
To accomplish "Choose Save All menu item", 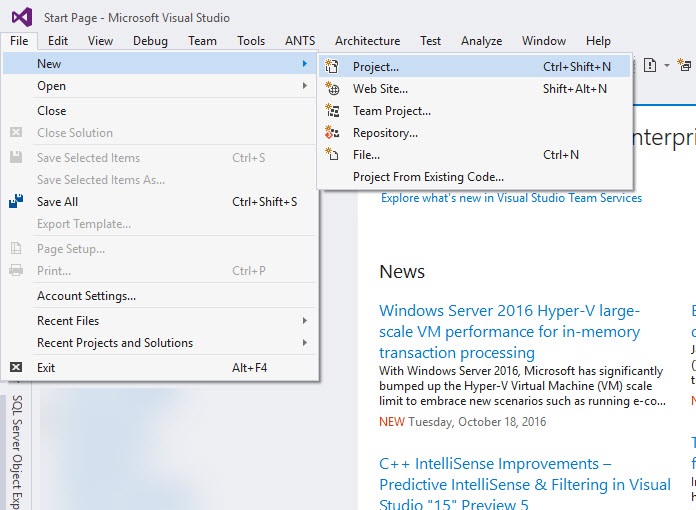I will (x=160, y=202).
